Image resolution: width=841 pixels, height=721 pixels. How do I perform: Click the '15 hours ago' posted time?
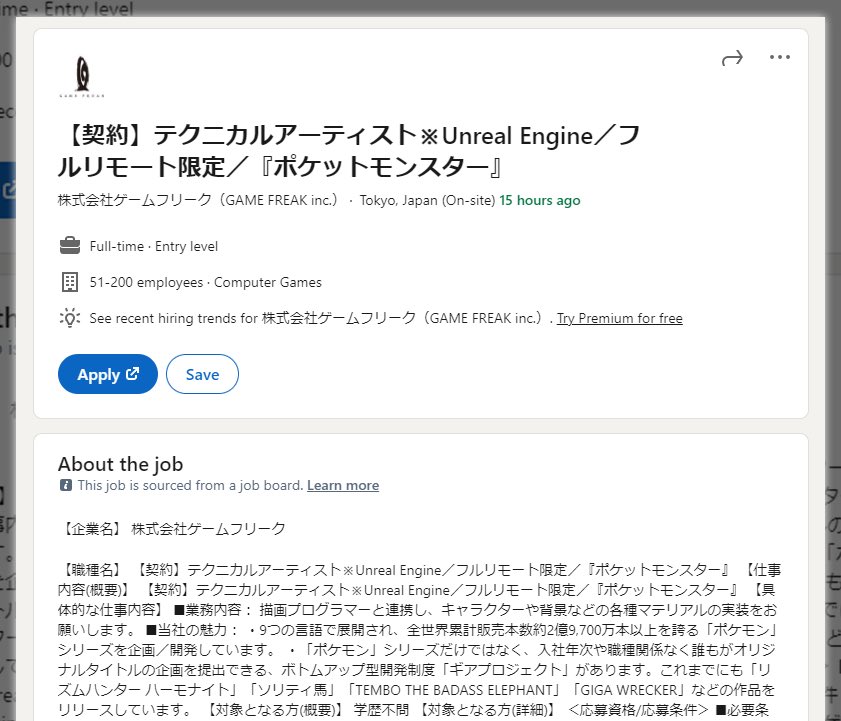540,200
